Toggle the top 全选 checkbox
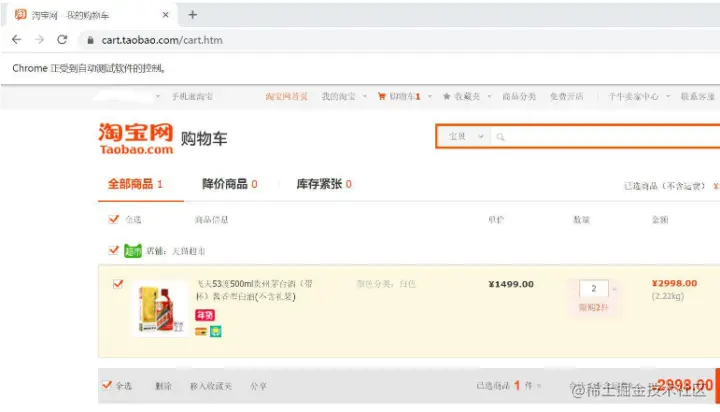Screen dimensions: 720x412 pyautogui.click(x=114, y=219)
